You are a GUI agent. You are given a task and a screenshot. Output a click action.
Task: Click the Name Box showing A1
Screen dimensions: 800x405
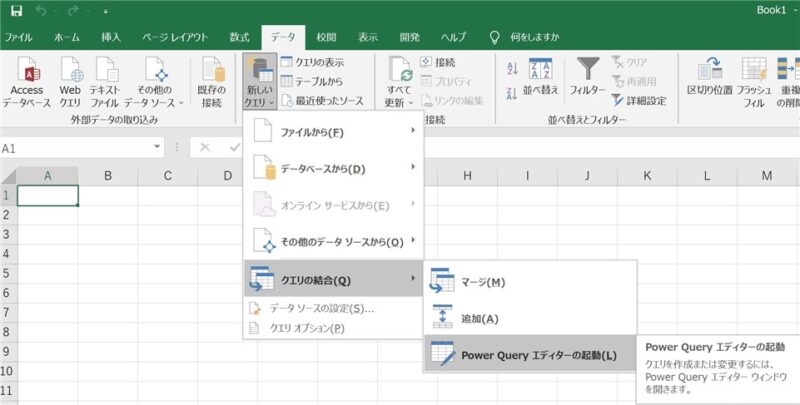[x=76, y=148]
